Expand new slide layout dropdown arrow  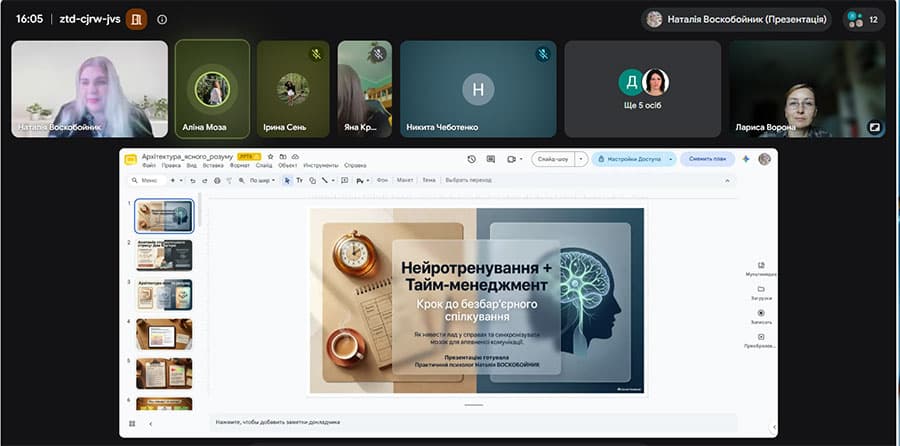[x=181, y=180]
